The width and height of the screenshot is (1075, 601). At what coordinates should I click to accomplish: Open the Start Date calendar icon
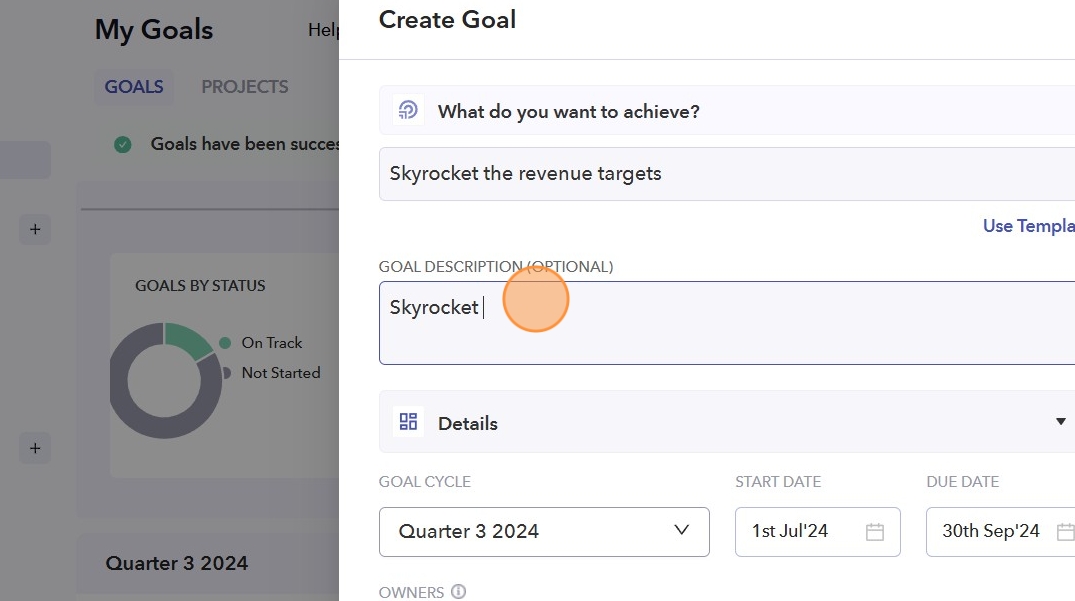click(874, 532)
